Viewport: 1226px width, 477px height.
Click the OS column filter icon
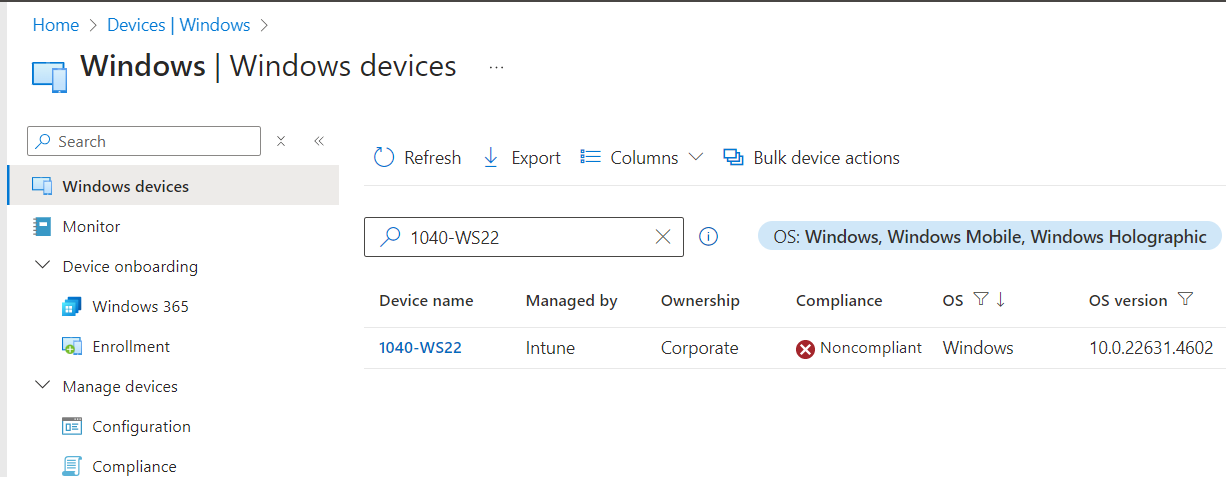point(980,300)
